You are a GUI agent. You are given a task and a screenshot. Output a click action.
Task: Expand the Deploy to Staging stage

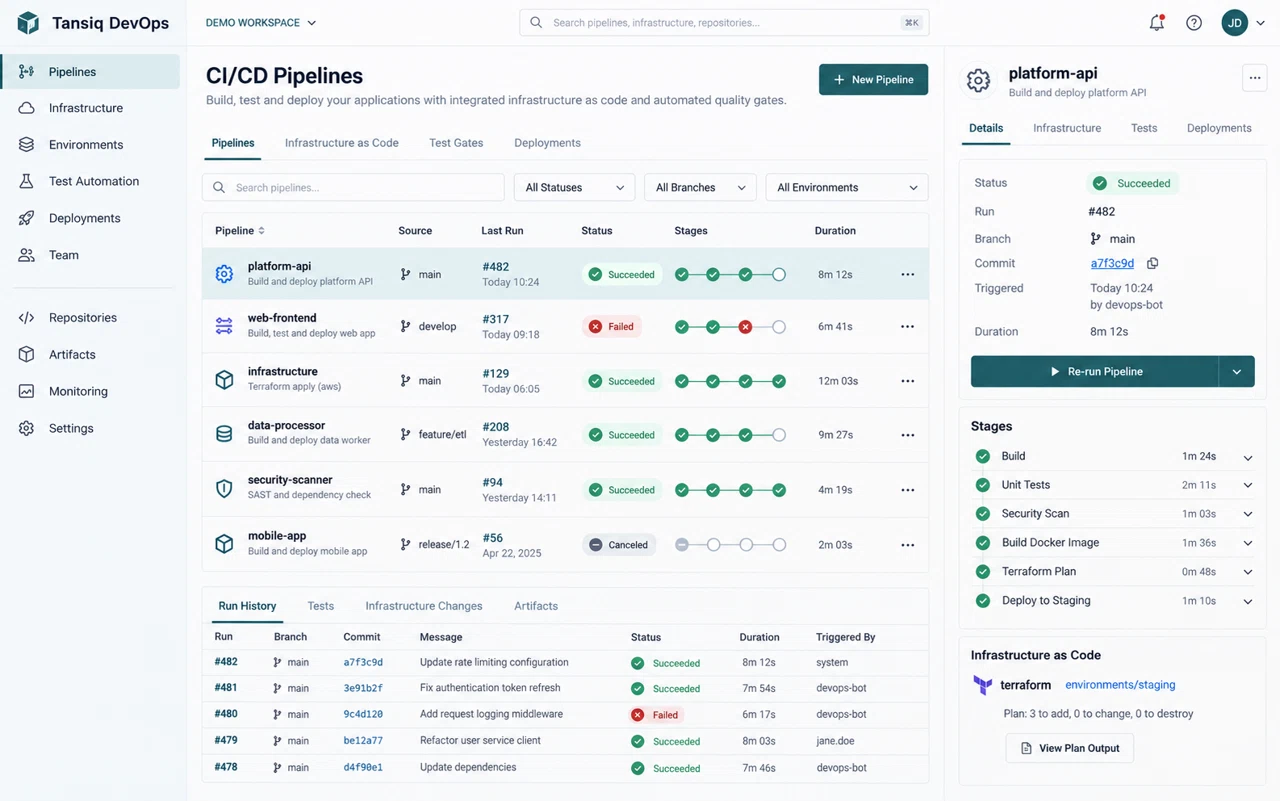pos(1248,601)
